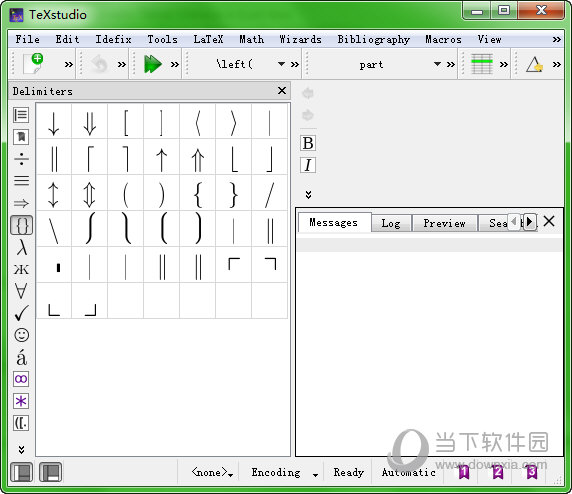Select the Cyrillic letters symbol tab

21,270
